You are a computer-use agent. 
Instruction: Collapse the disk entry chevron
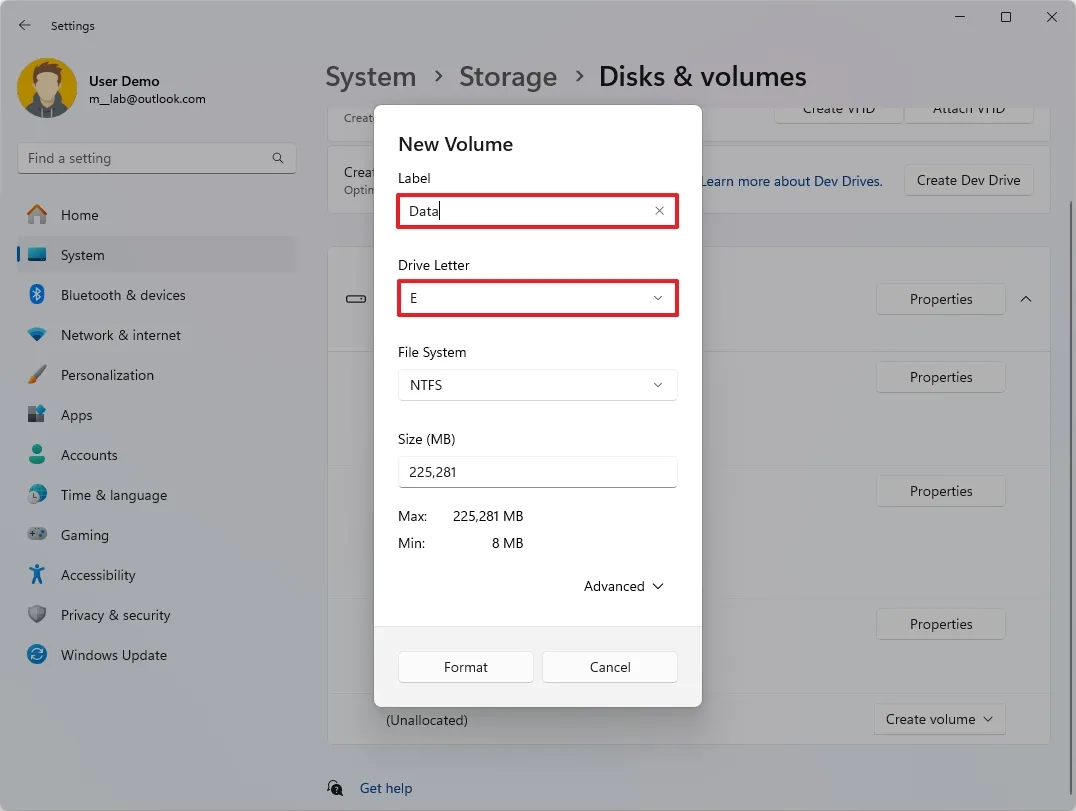1026,299
